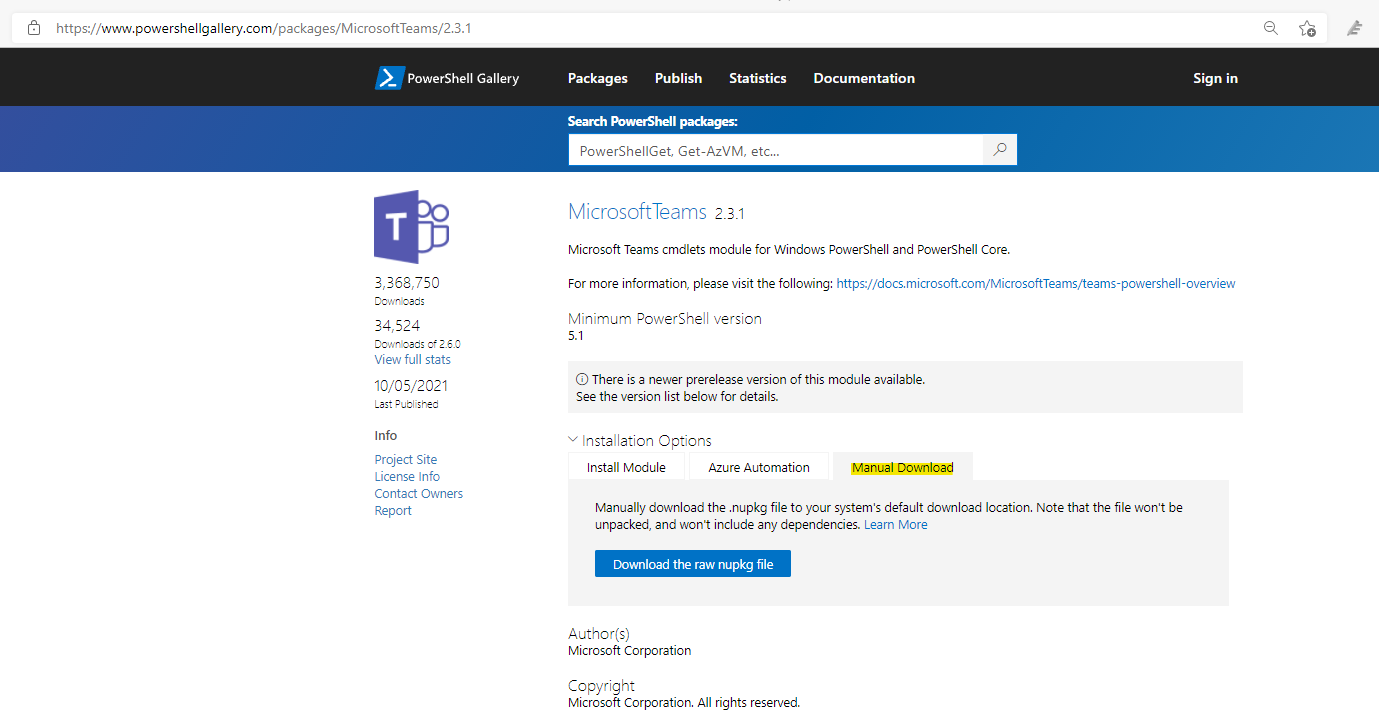The width and height of the screenshot is (1379, 719).
Task: Click the Download the raw nupkg file button
Action: pyautogui.click(x=692, y=563)
